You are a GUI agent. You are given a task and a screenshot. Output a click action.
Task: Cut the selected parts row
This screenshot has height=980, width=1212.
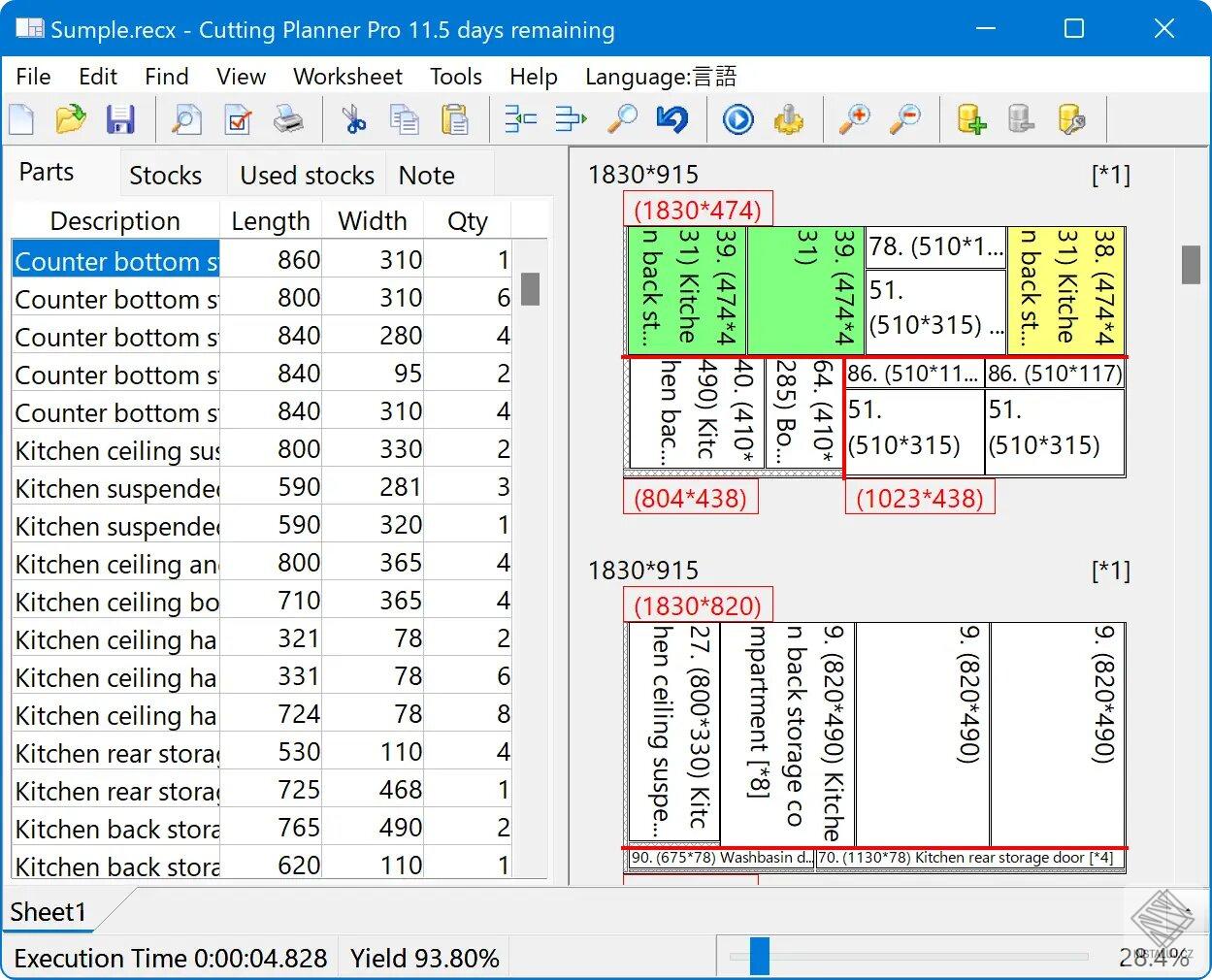point(354,119)
